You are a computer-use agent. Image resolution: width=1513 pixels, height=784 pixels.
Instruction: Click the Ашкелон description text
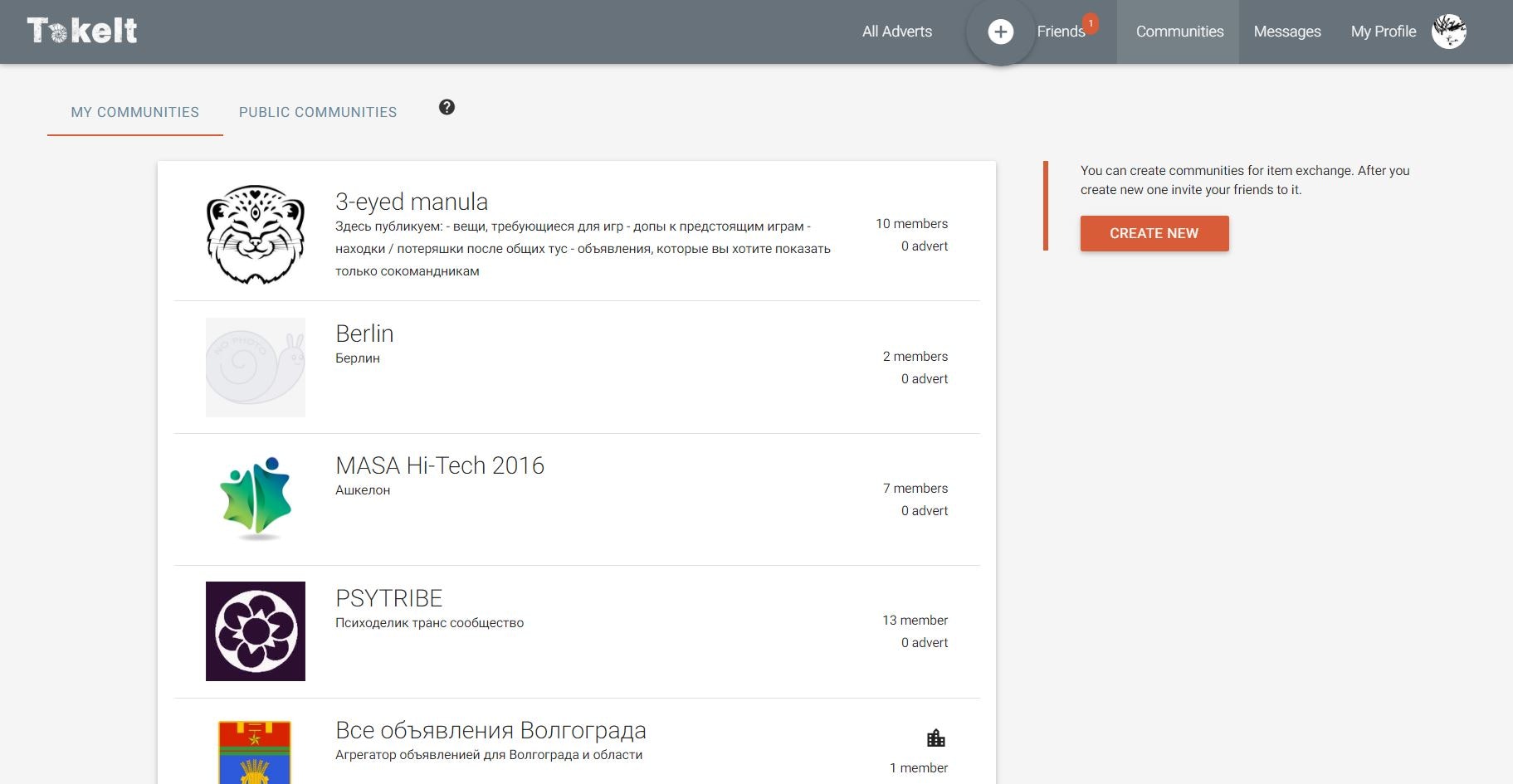363,490
